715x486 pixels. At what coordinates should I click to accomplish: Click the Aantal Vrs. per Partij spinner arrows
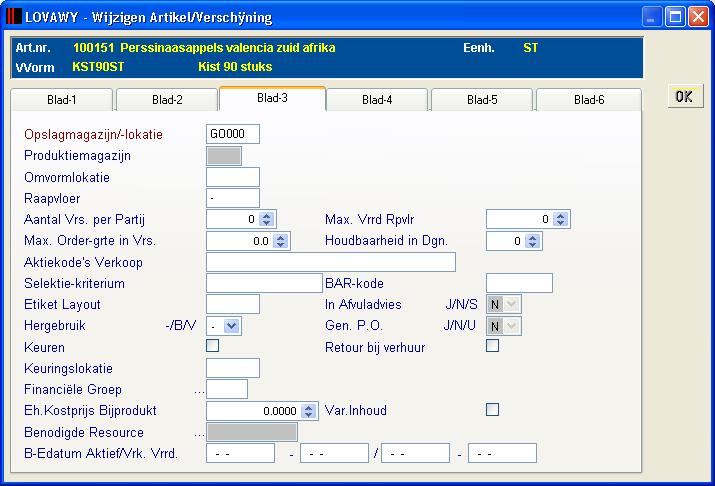pos(267,219)
